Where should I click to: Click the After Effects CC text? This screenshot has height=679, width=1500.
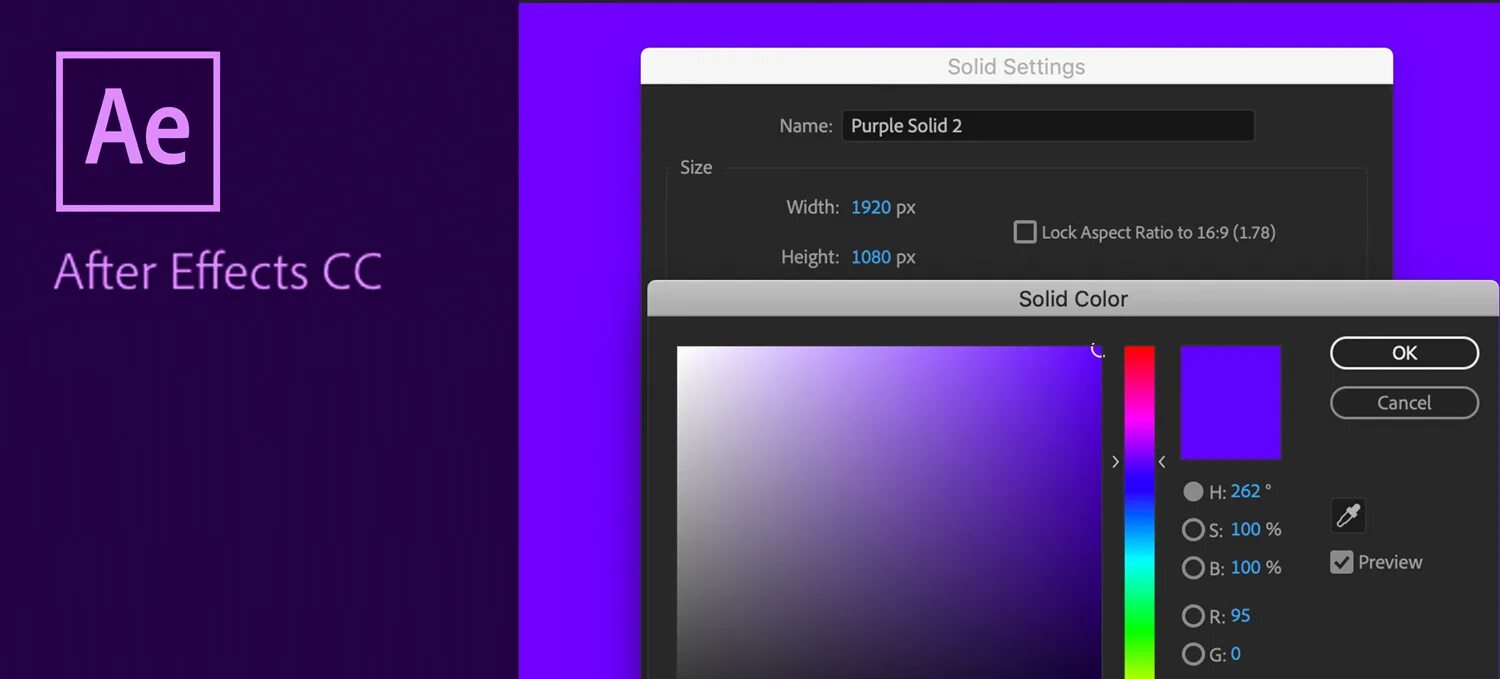[x=218, y=271]
